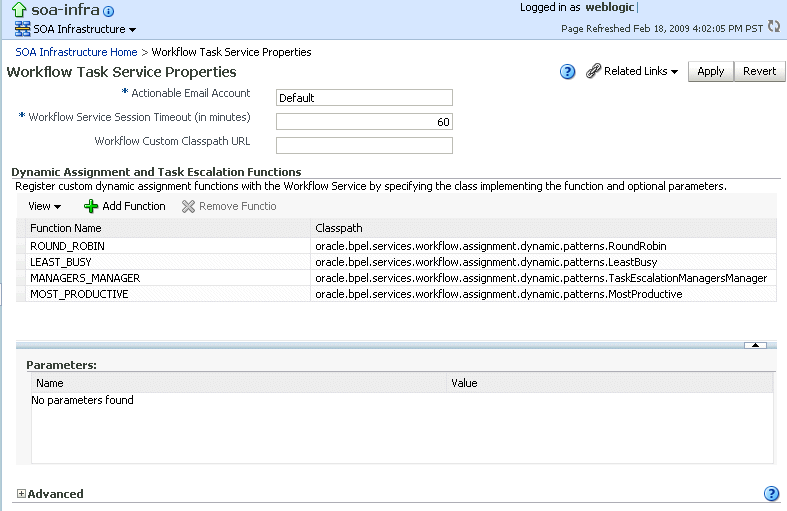This screenshot has width=787, height=511.
Task: Click the SOA Infrastructure menu icon
Action: (22, 29)
